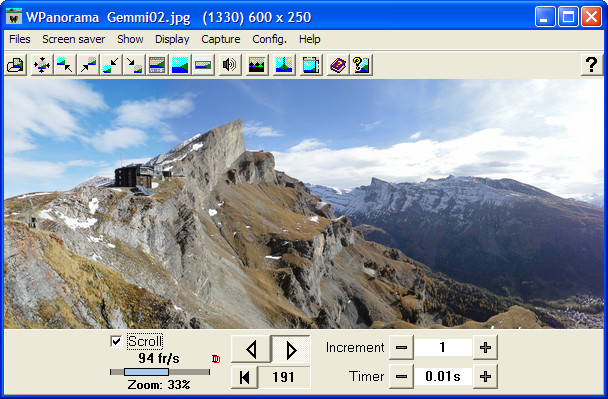Jump to start with rewind button
Image resolution: width=608 pixels, height=399 pixels.
pyautogui.click(x=245, y=377)
